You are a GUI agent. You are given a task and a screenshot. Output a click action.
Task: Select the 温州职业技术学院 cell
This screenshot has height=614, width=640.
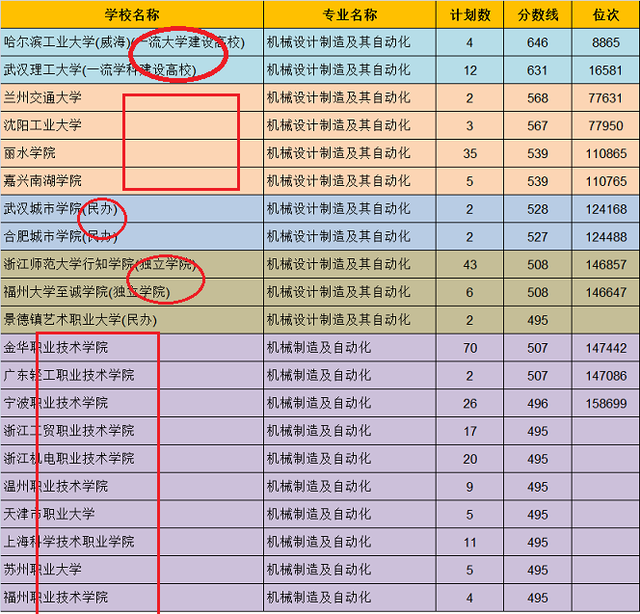click(132, 487)
